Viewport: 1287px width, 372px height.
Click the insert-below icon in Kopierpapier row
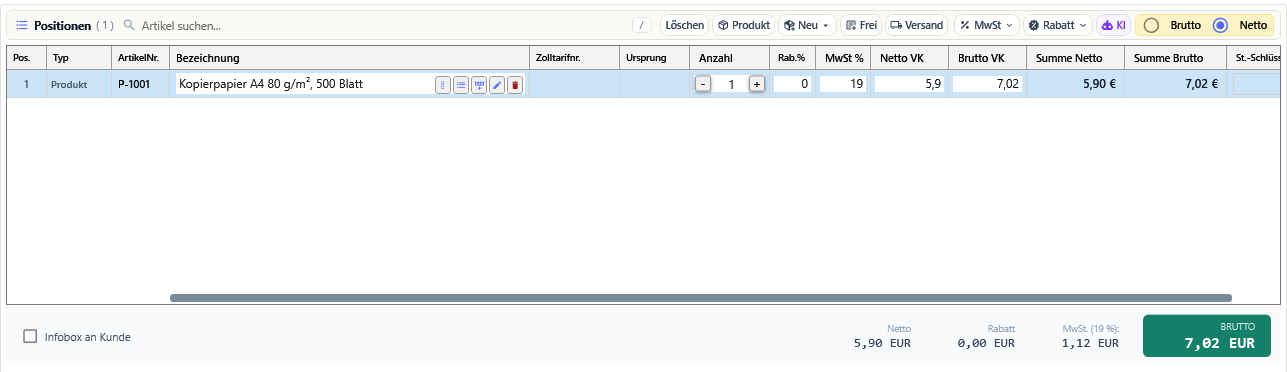479,85
